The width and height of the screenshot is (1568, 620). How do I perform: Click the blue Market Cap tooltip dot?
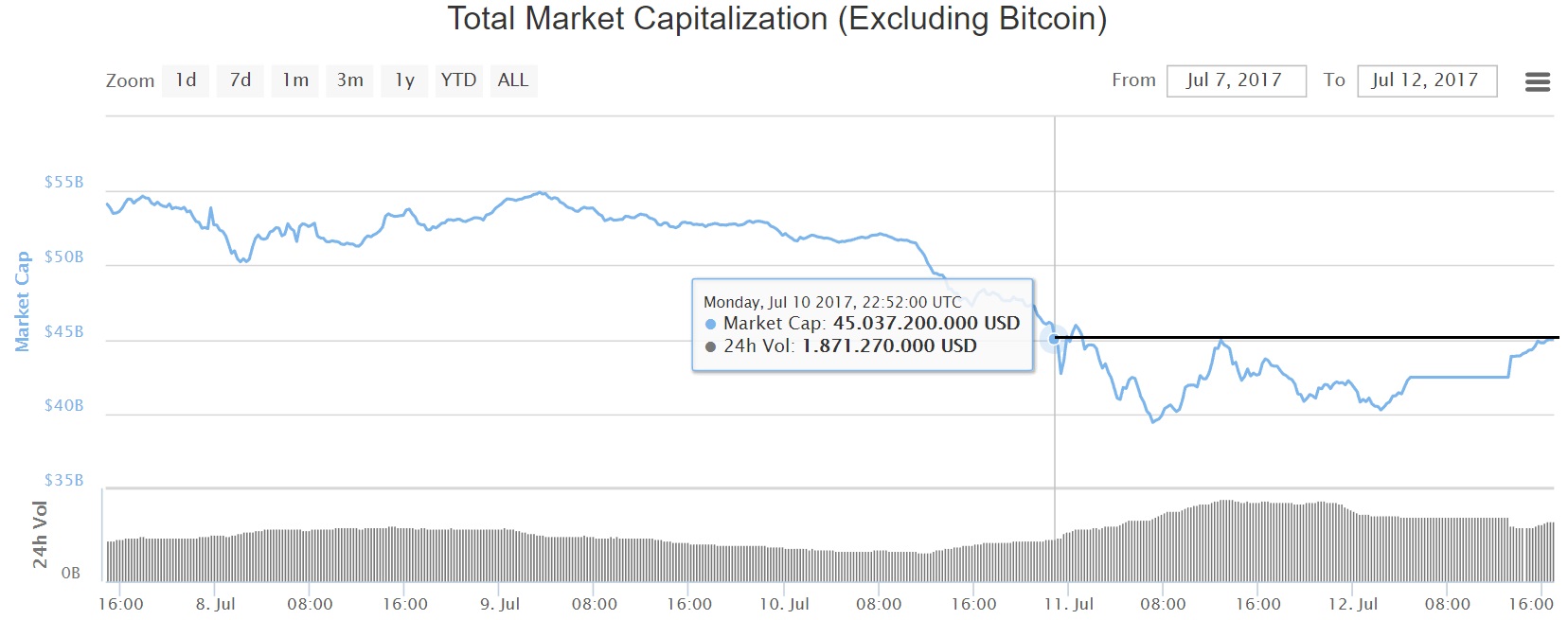coord(711,324)
